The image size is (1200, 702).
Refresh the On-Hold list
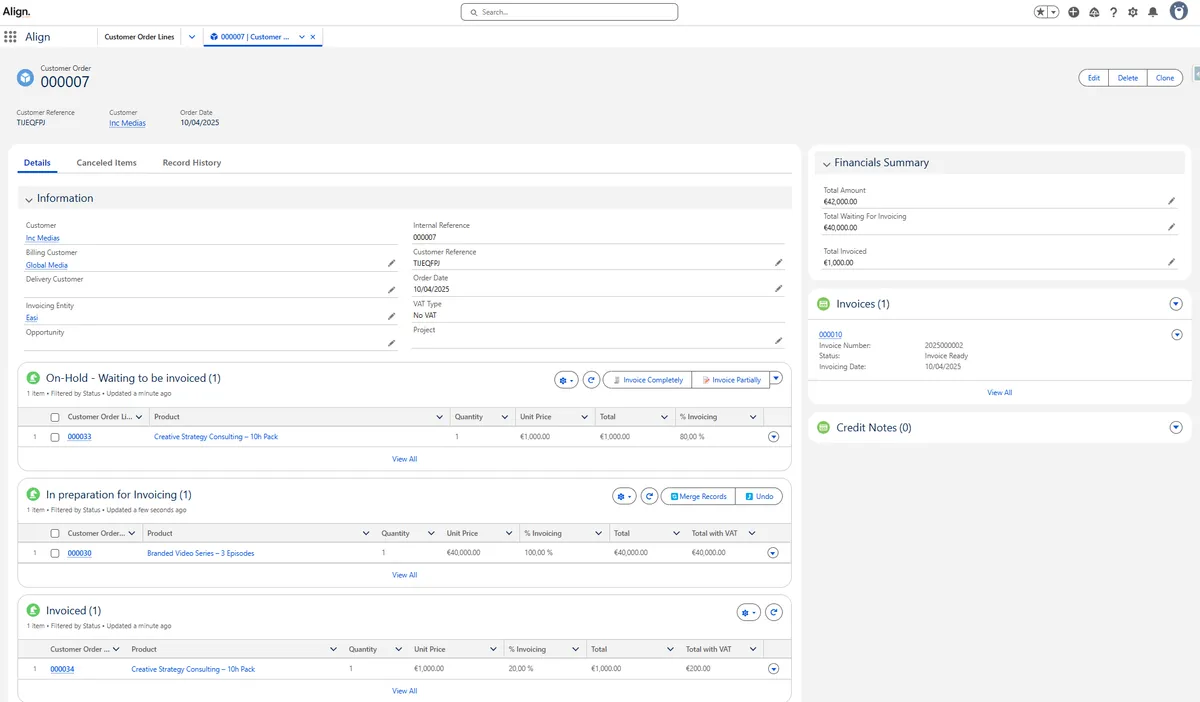(x=591, y=380)
